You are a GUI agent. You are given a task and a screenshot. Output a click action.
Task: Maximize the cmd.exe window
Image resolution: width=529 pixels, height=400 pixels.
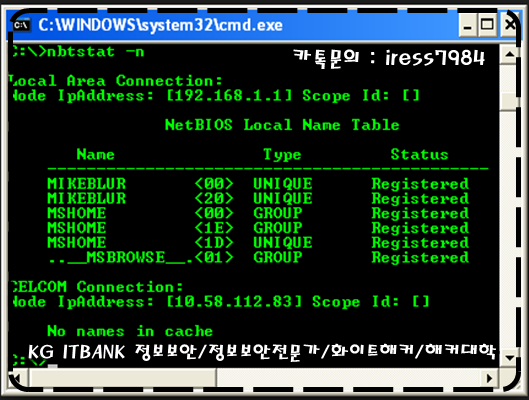point(487,25)
